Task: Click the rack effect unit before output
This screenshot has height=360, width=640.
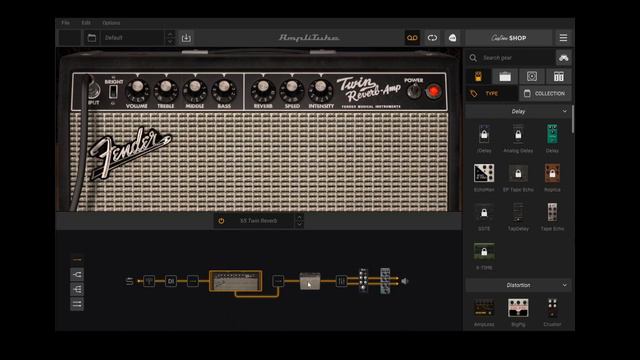Action: point(385,281)
